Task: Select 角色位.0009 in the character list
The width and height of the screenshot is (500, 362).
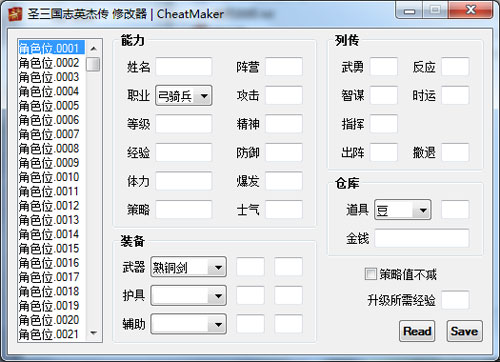Action: pos(52,163)
